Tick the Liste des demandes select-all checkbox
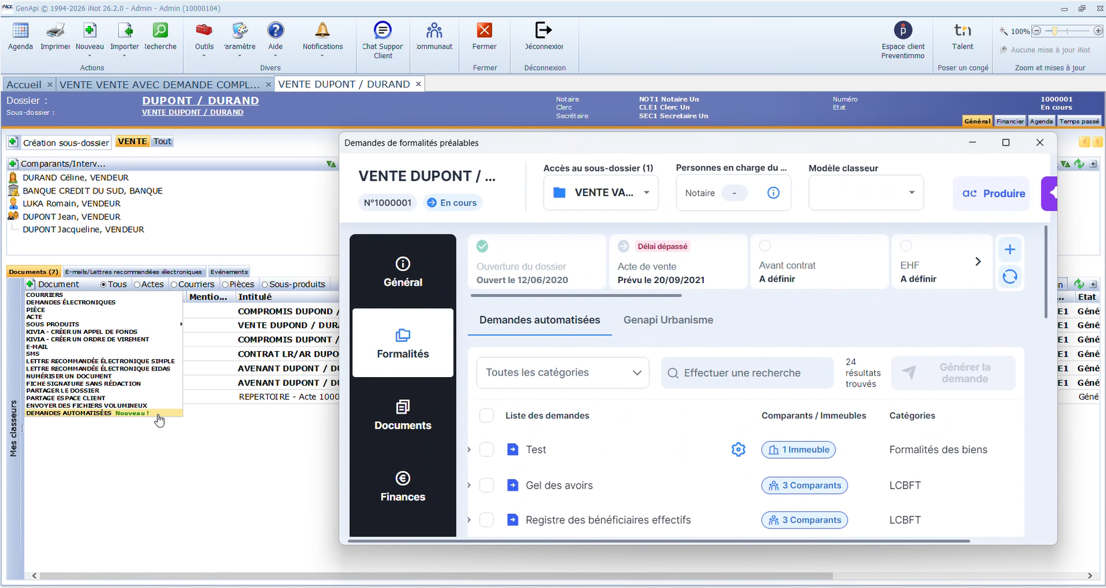 point(487,415)
